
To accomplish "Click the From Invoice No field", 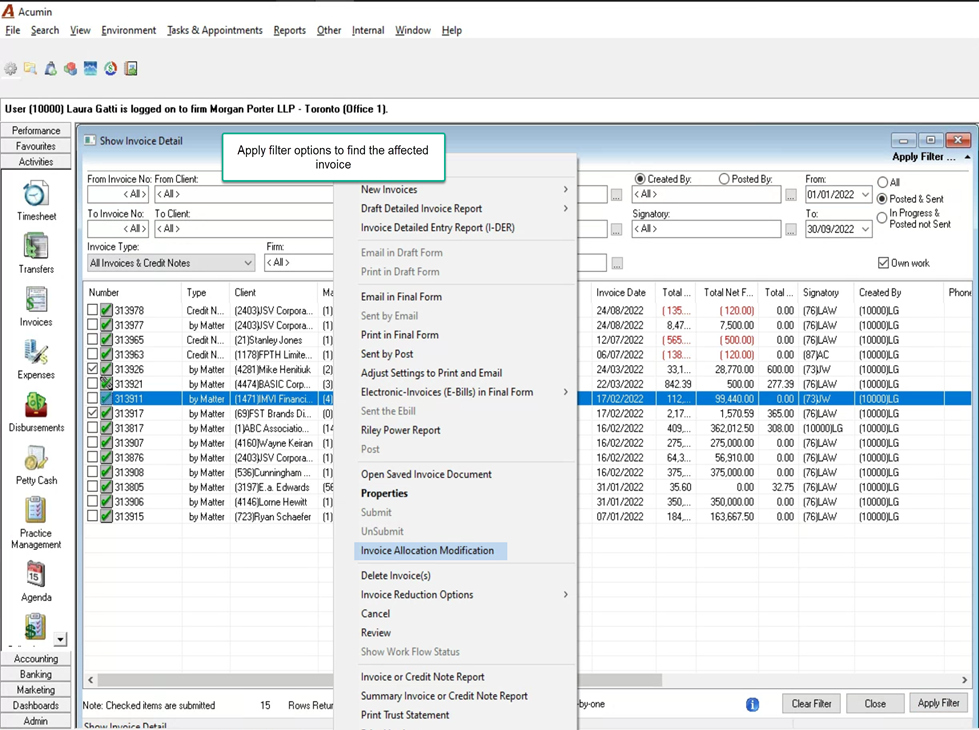I will click(118, 194).
